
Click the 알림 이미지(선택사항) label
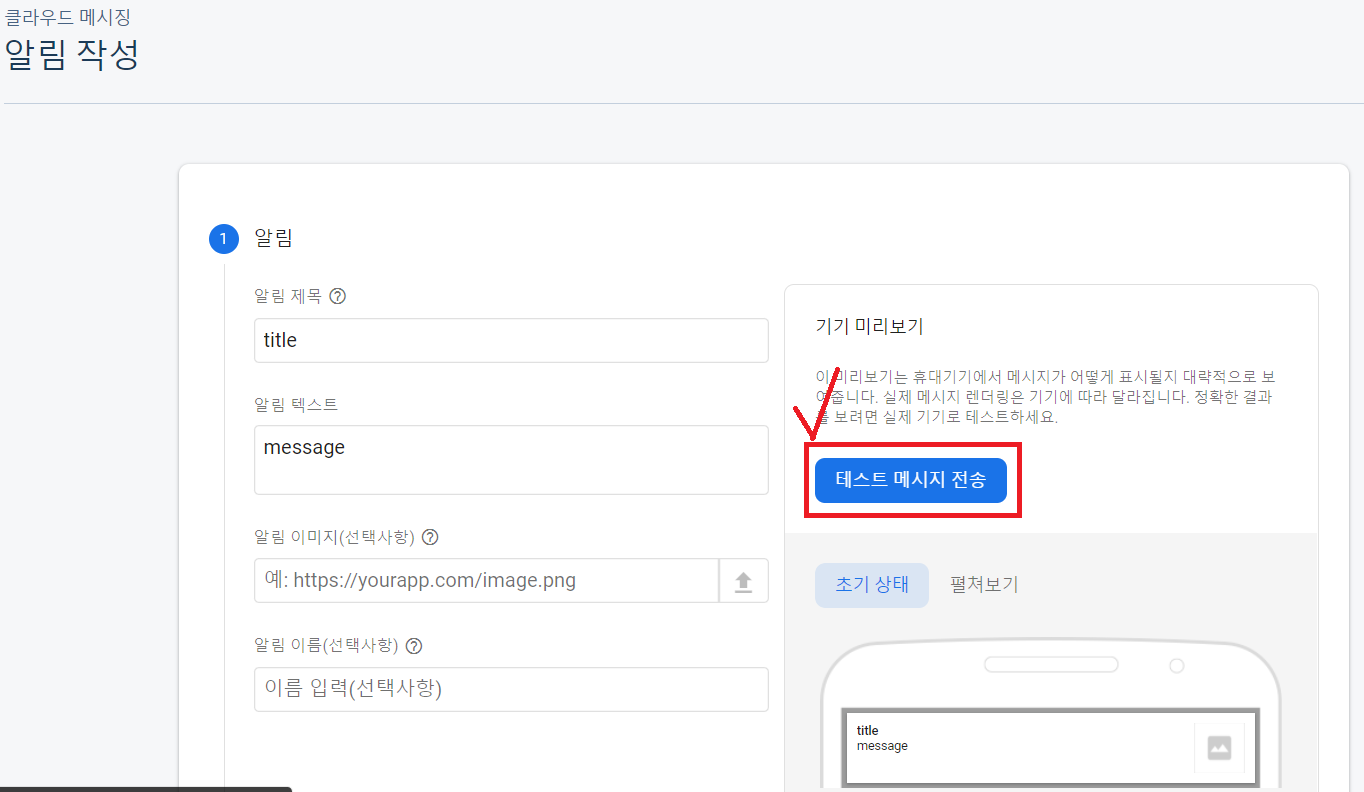pyautogui.click(x=335, y=537)
